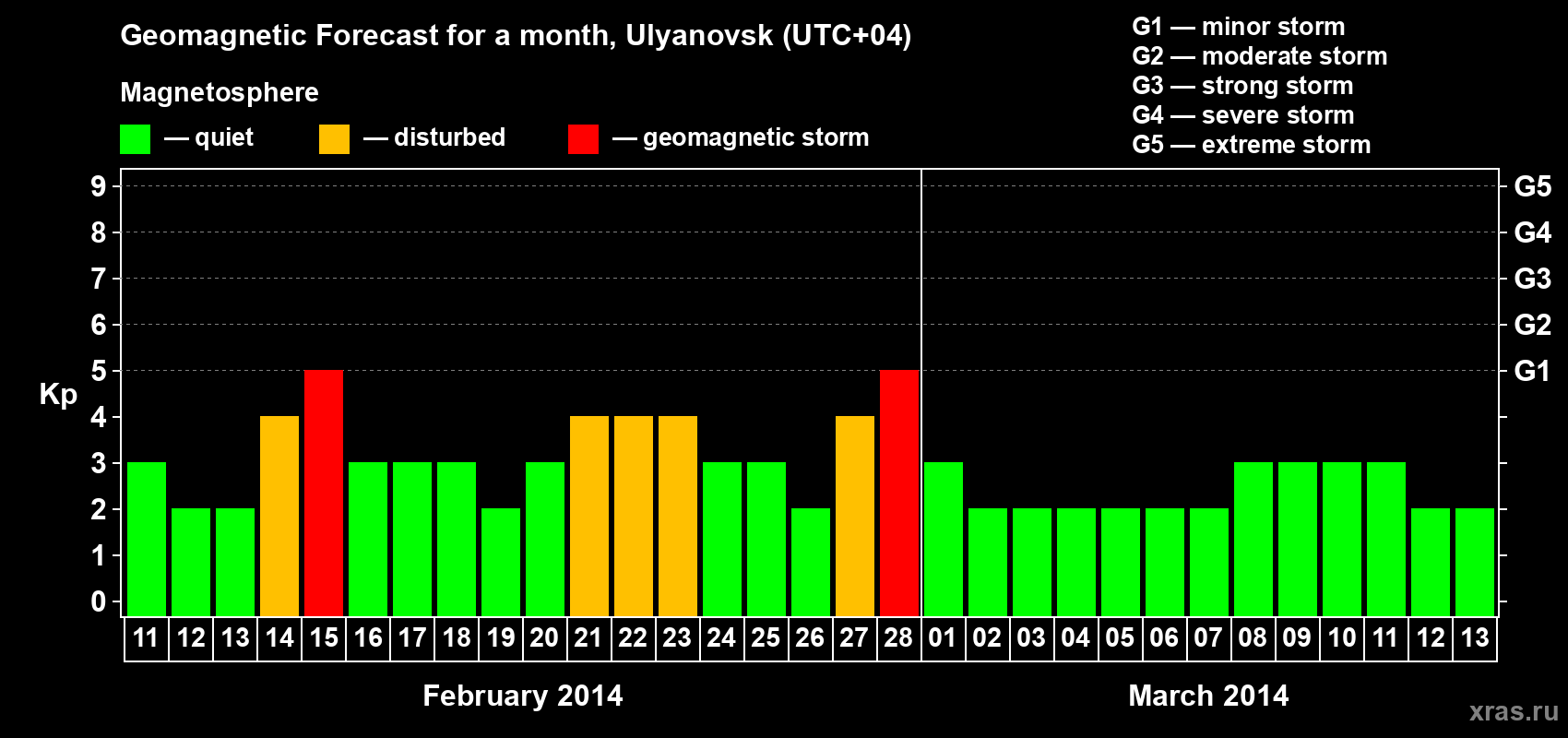This screenshot has width=1568, height=738.
Task: Click the orange bar for February 22
Action: click(x=634, y=516)
